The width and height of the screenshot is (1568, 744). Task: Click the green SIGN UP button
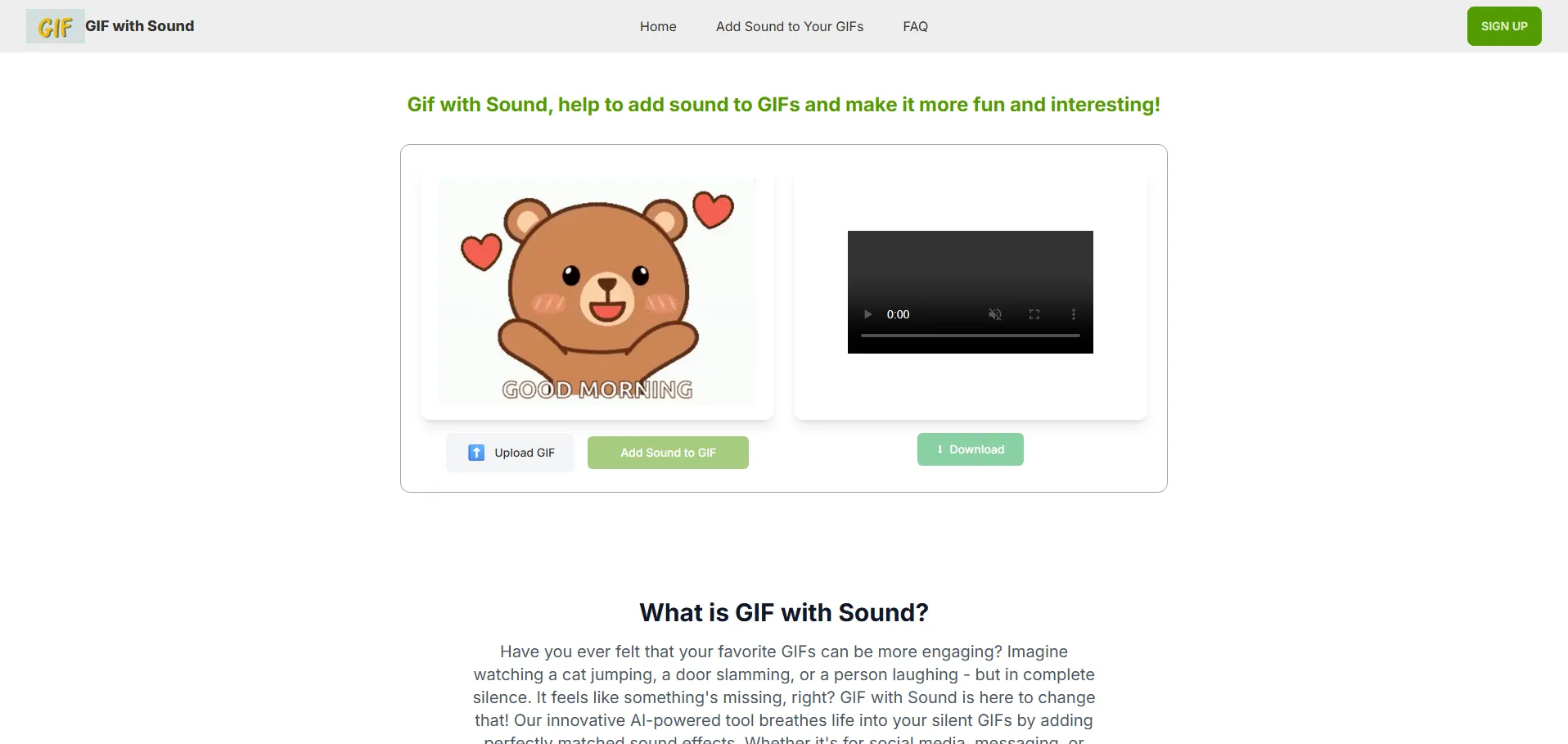[x=1504, y=26]
